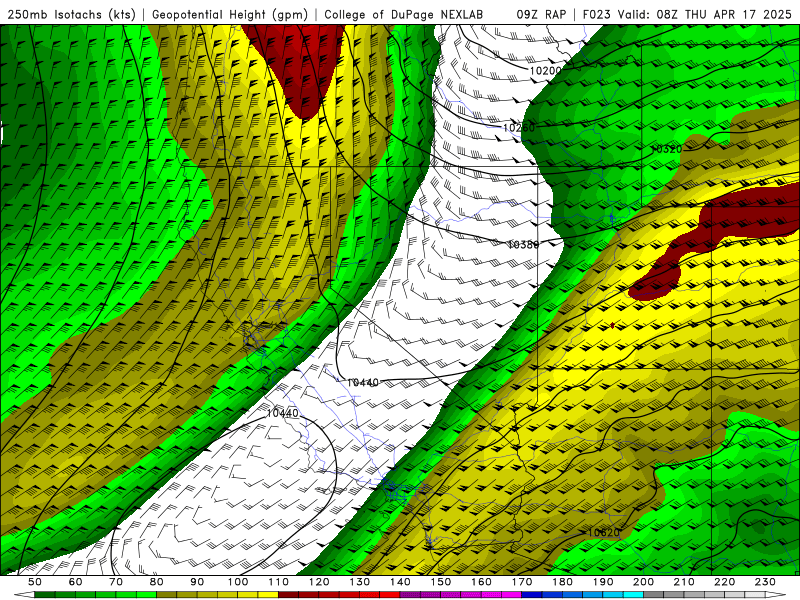Click the '170' knots scale label
Image resolution: width=800 pixels, height=600 pixels.
[x=521, y=582]
